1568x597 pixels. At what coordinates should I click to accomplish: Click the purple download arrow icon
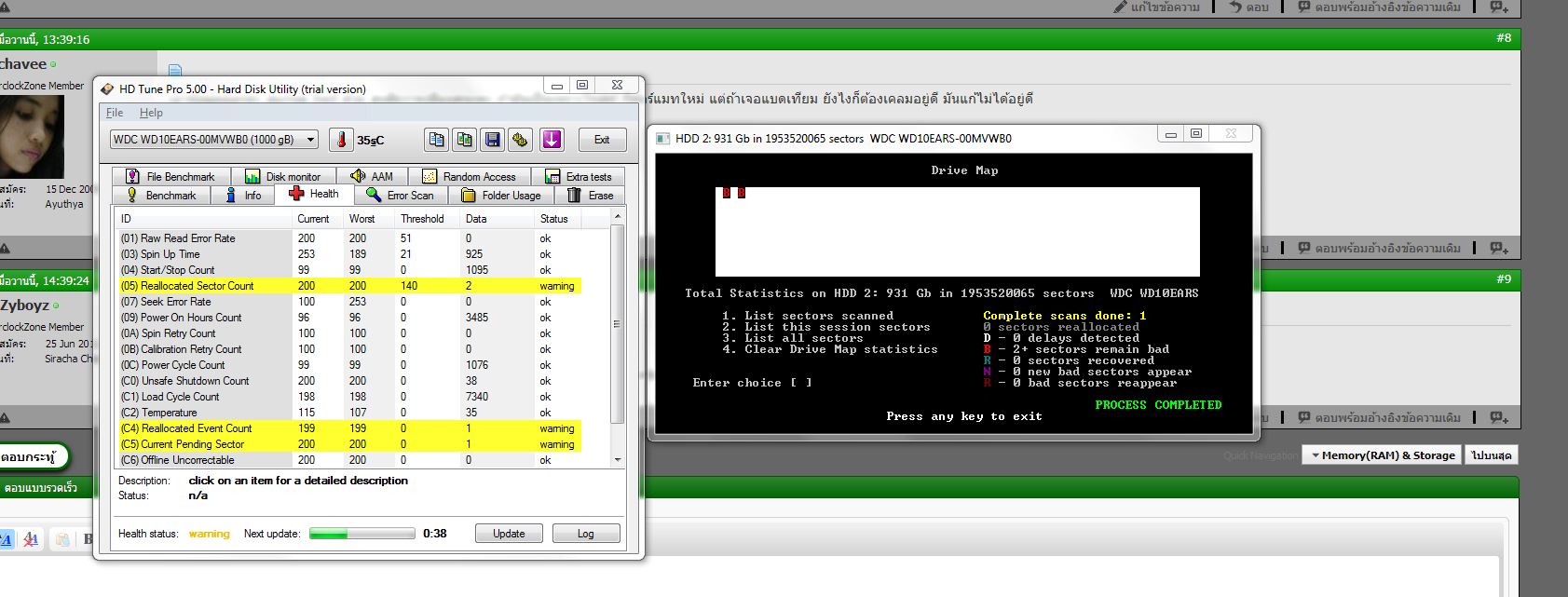point(552,140)
